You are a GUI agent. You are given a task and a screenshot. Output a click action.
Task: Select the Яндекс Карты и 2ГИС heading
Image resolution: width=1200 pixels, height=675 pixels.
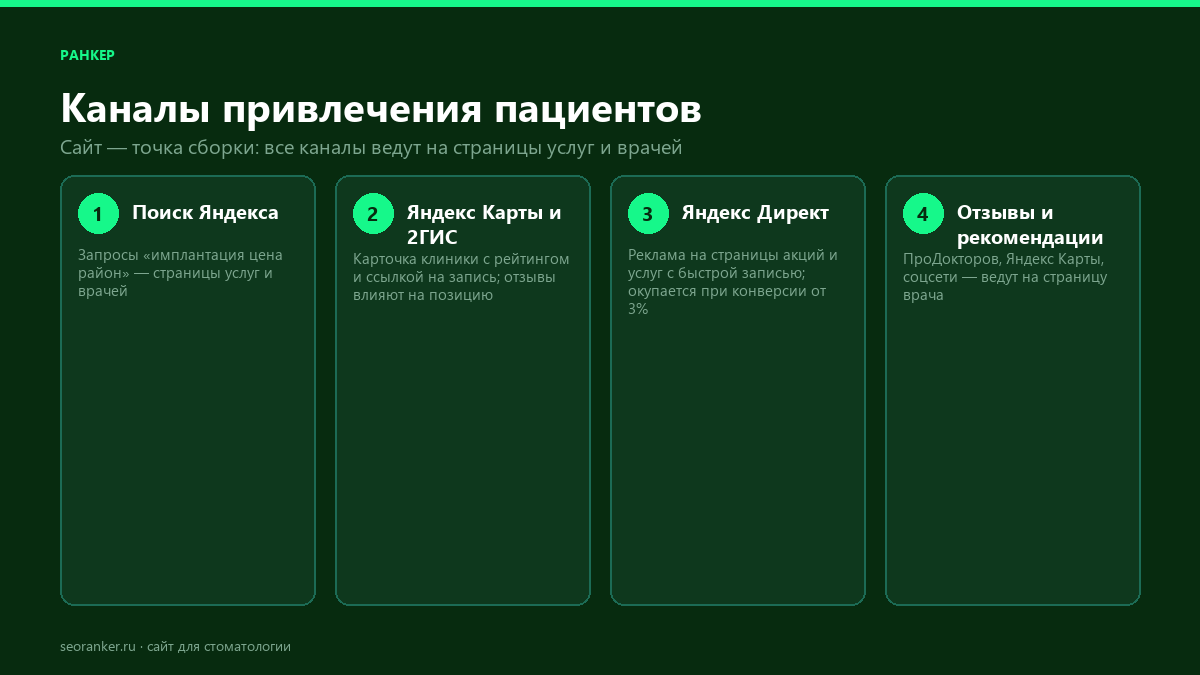tap(484, 225)
